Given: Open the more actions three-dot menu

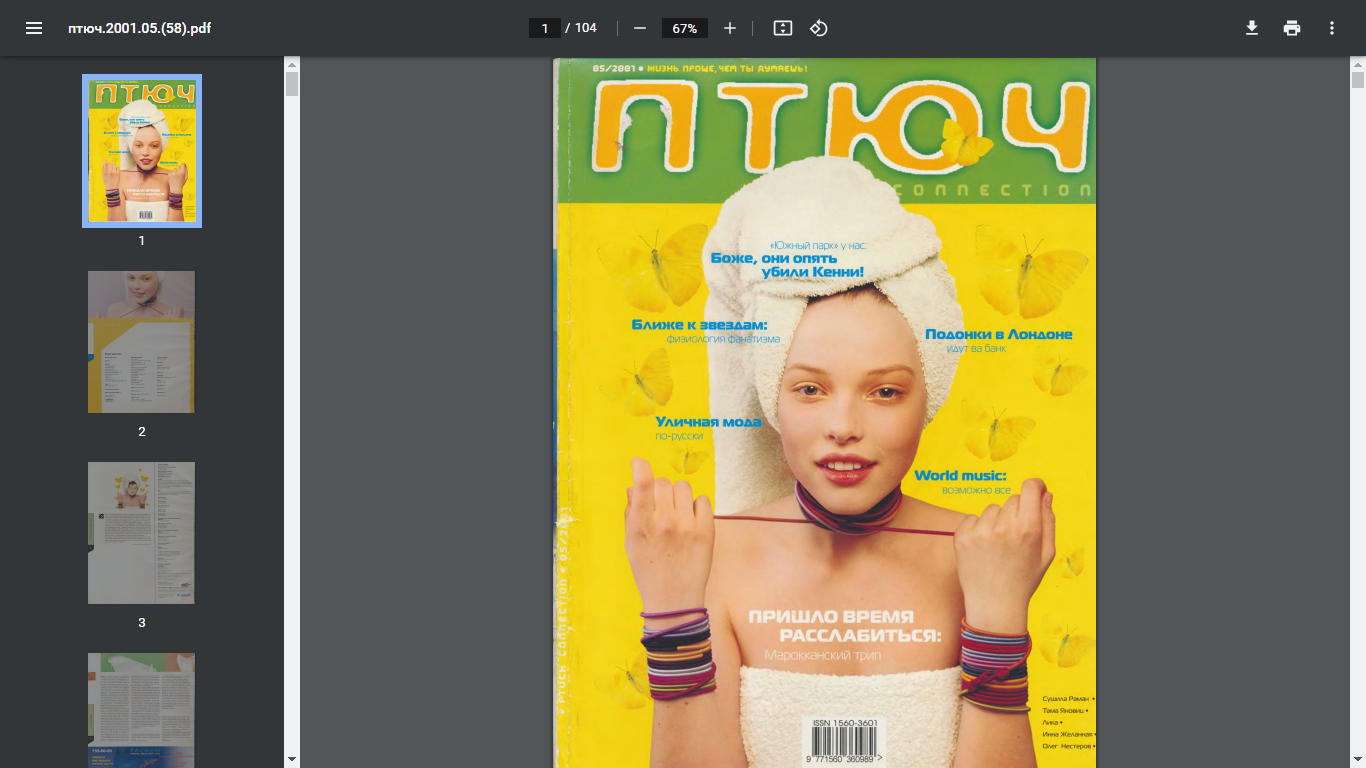Looking at the screenshot, I should 1332,28.
